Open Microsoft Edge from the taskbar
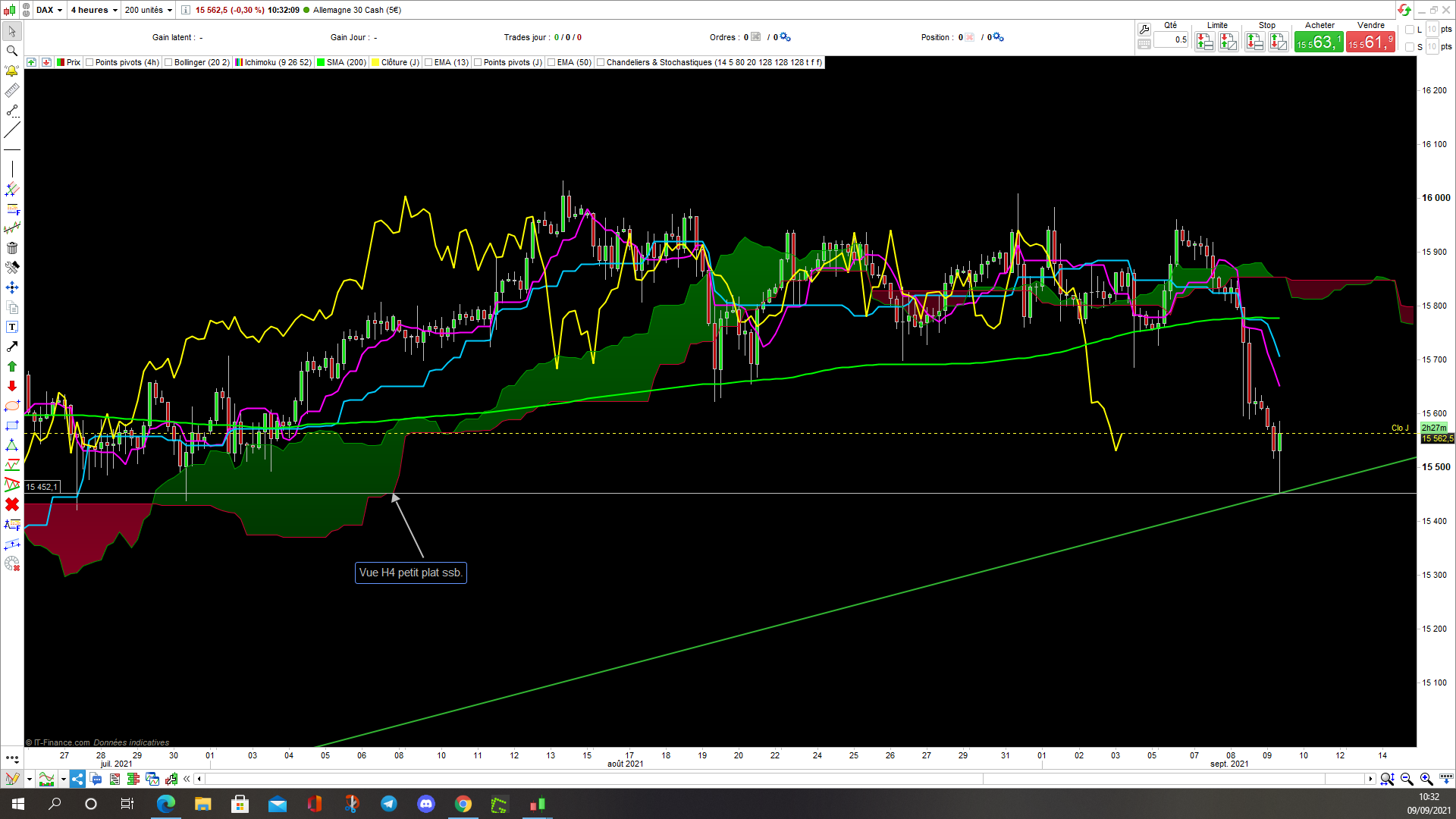Viewport: 1456px width, 819px height. [165, 804]
